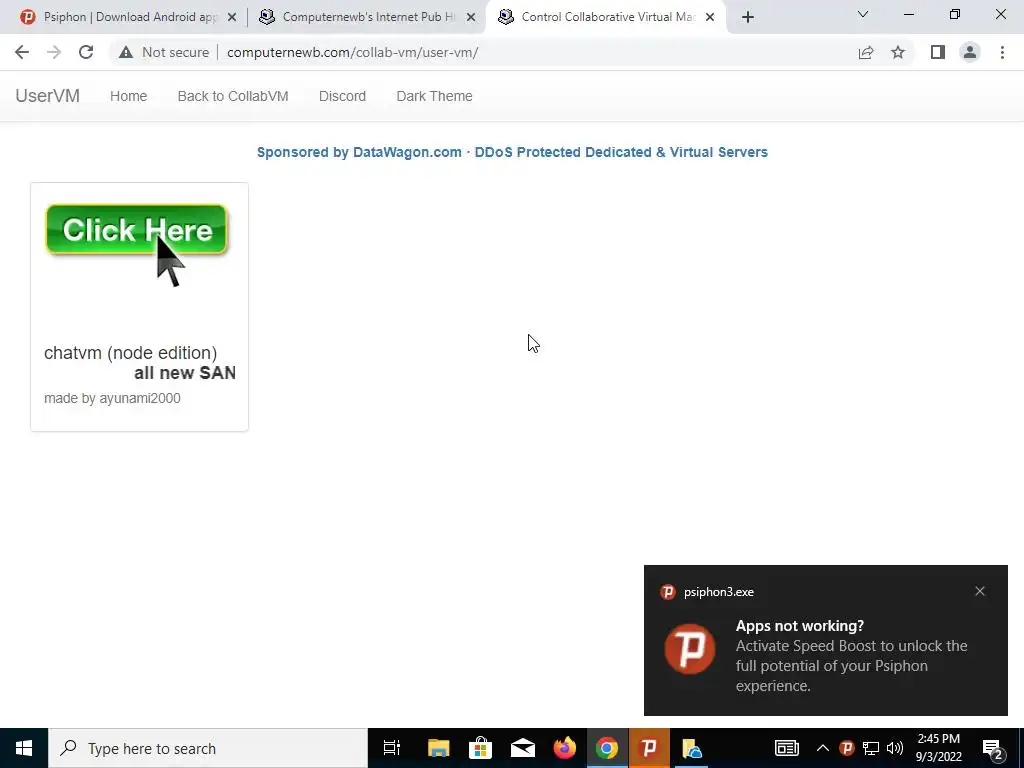This screenshot has height=768, width=1024.
Task: Open Chrome three-dot menu
Action: pyautogui.click(x=1002, y=52)
